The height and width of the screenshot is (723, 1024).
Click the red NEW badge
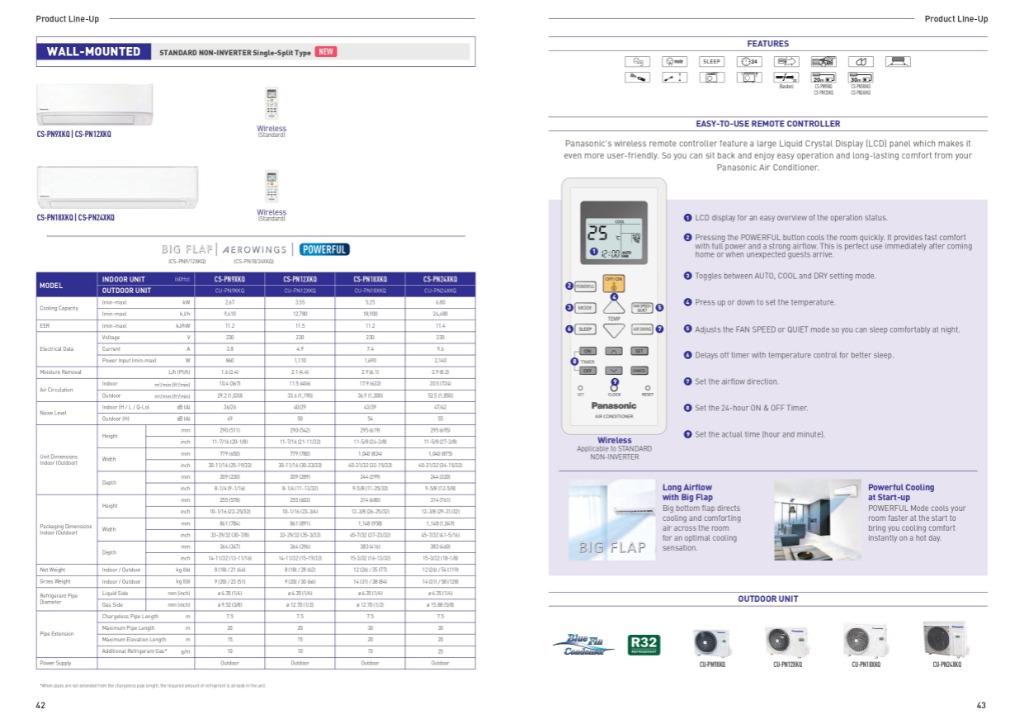point(326,51)
